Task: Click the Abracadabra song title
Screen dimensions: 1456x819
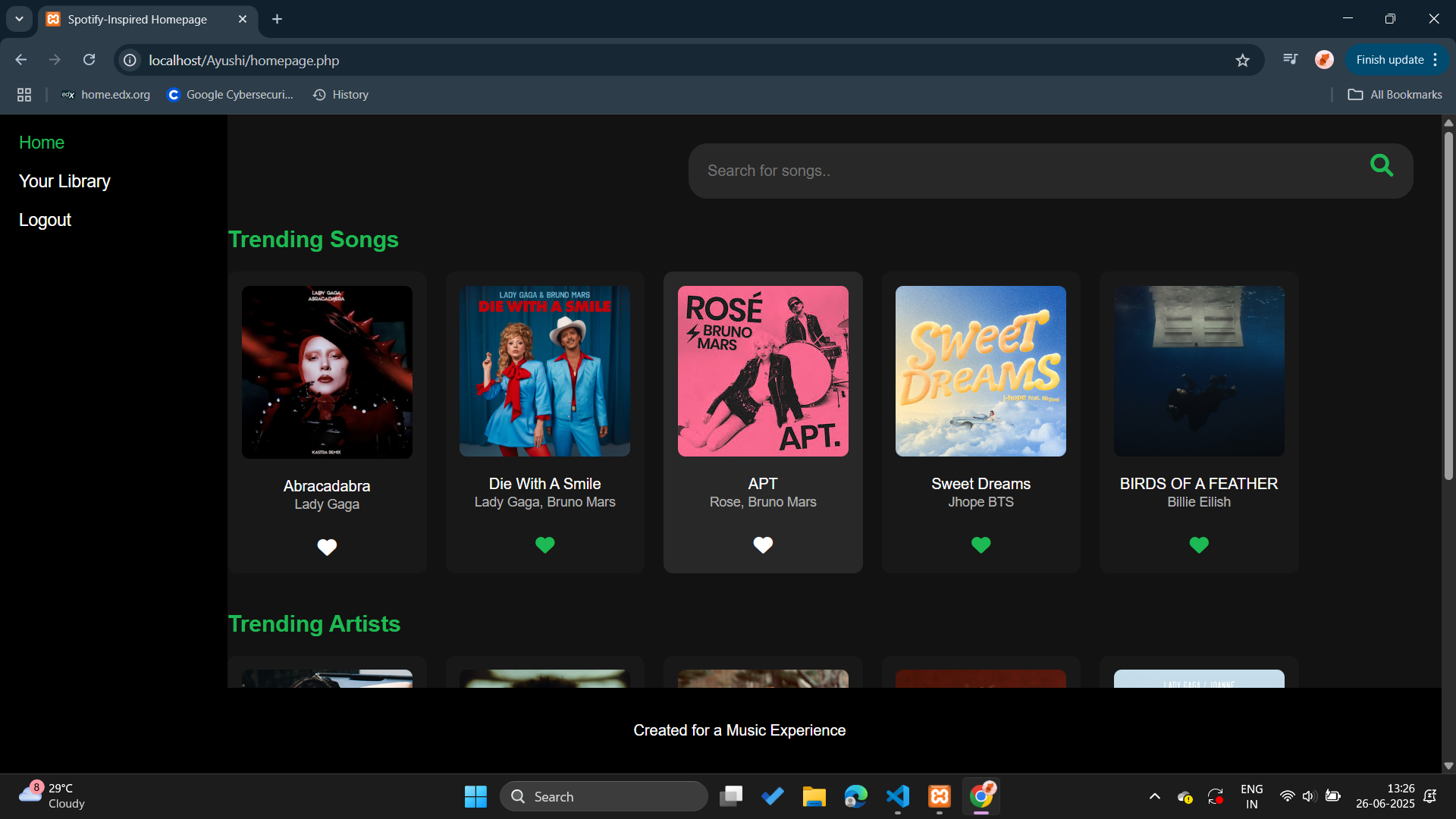Action: click(327, 486)
